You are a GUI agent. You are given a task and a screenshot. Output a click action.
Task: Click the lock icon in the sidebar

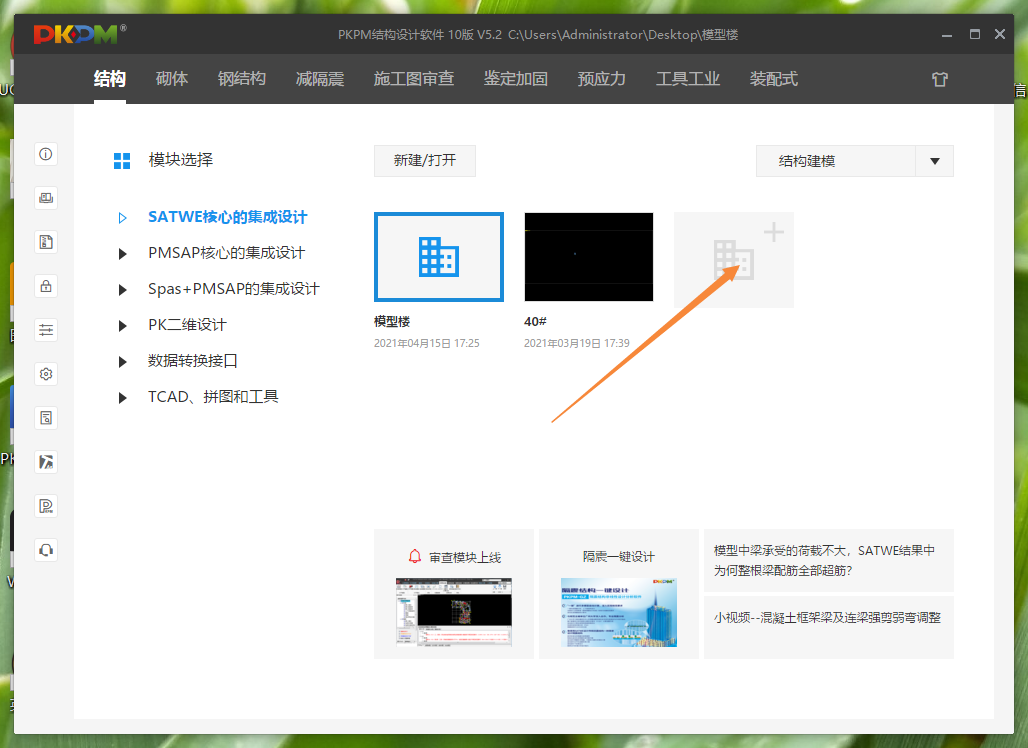pos(45,285)
